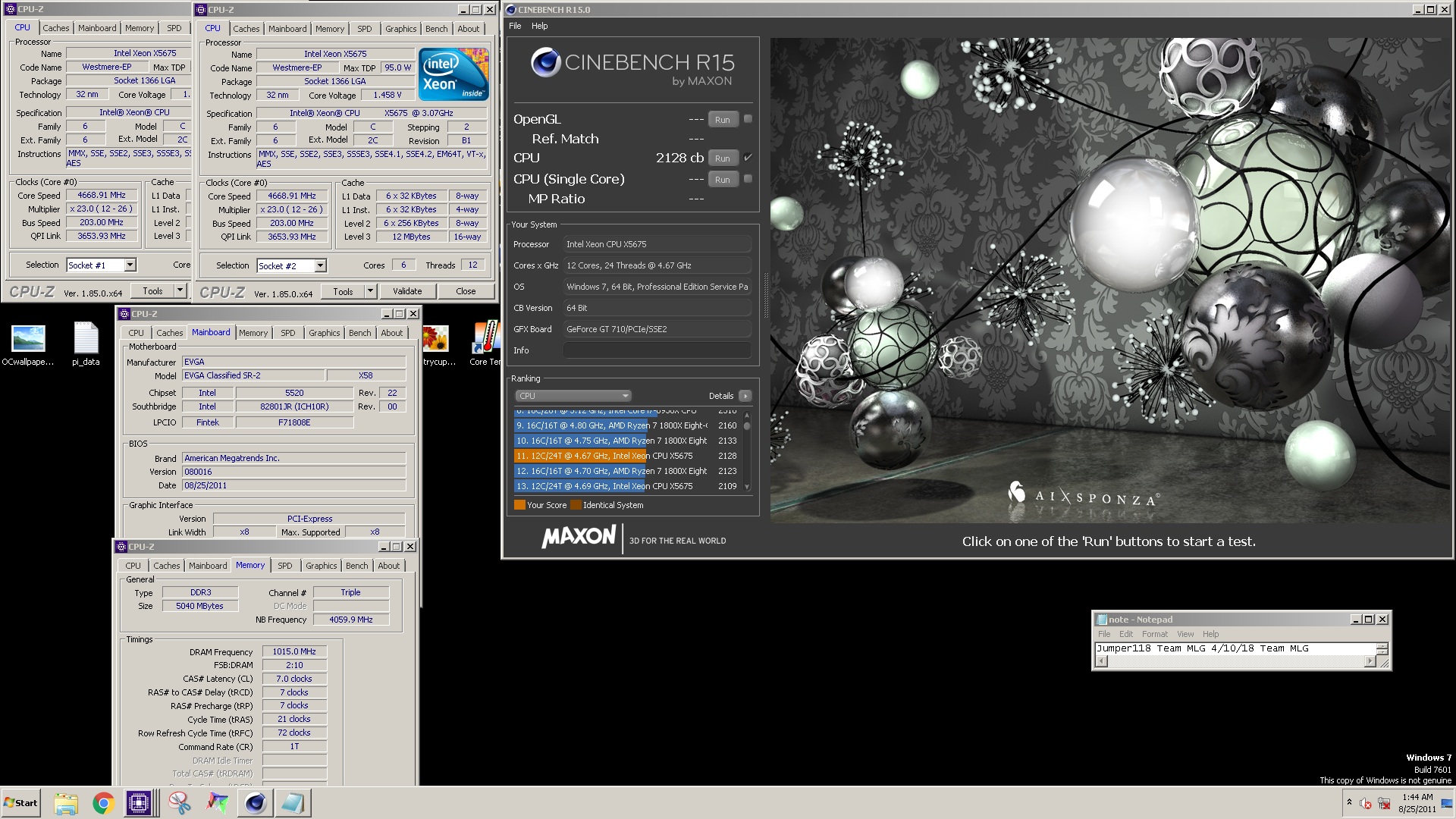Run the CPU Single Core benchmark
The height and width of the screenshot is (819, 1456).
[x=723, y=180]
